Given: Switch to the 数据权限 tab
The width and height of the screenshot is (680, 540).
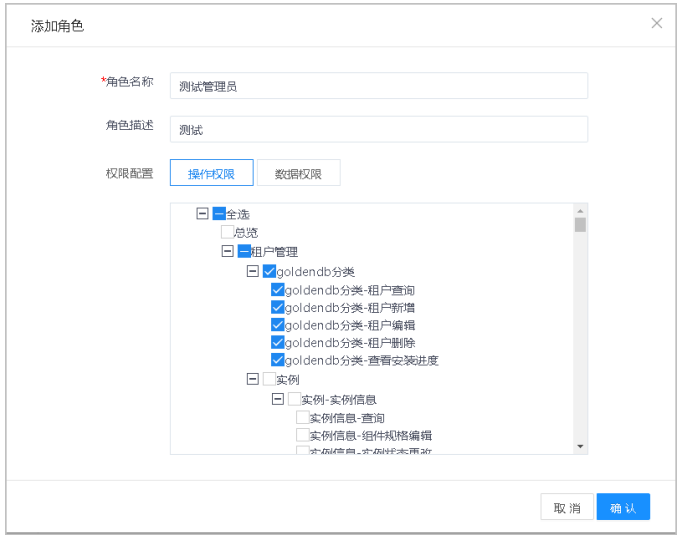Looking at the screenshot, I should point(298,173).
